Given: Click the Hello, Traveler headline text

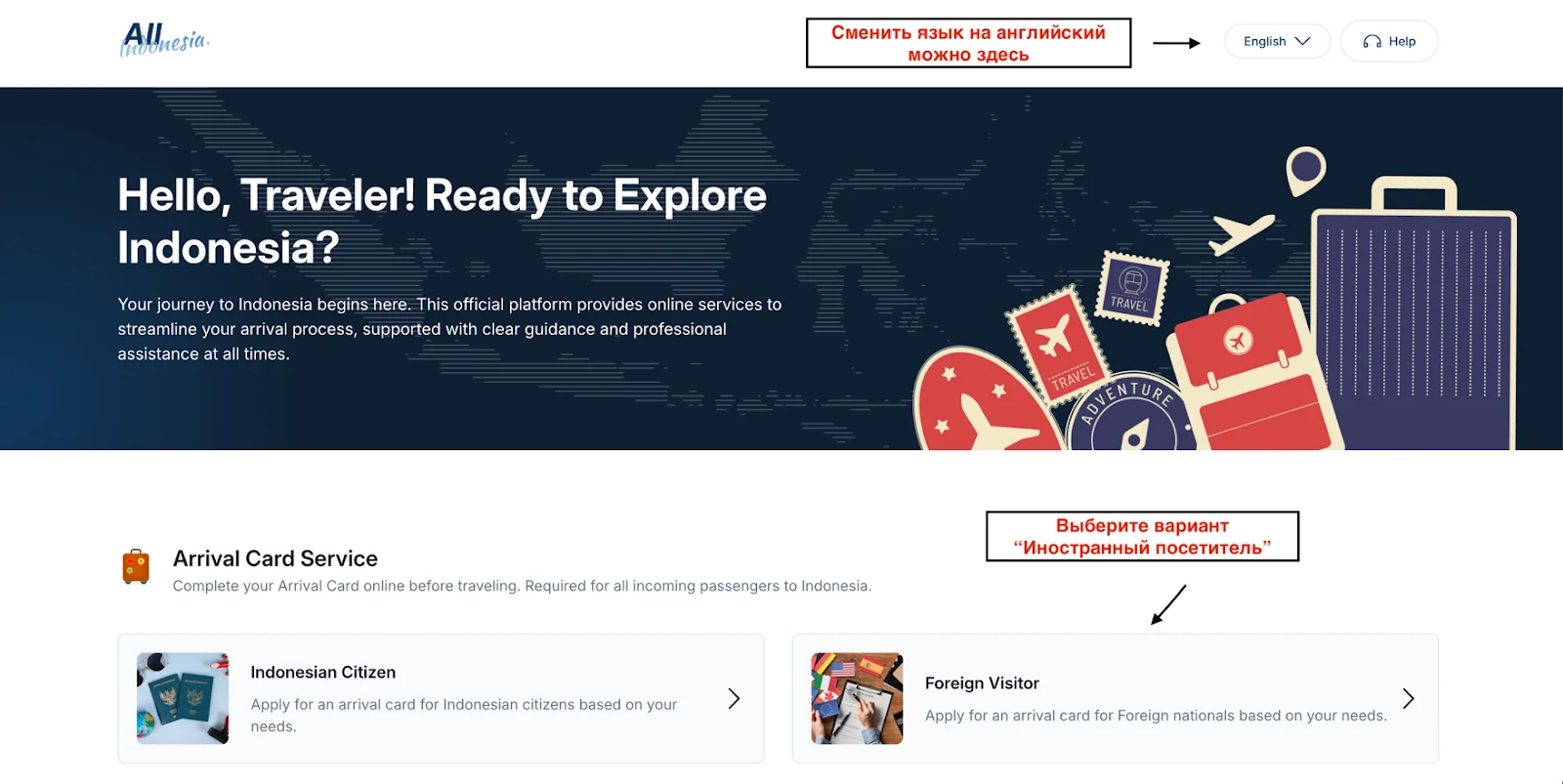Looking at the screenshot, I should click(x=442, y=222).
